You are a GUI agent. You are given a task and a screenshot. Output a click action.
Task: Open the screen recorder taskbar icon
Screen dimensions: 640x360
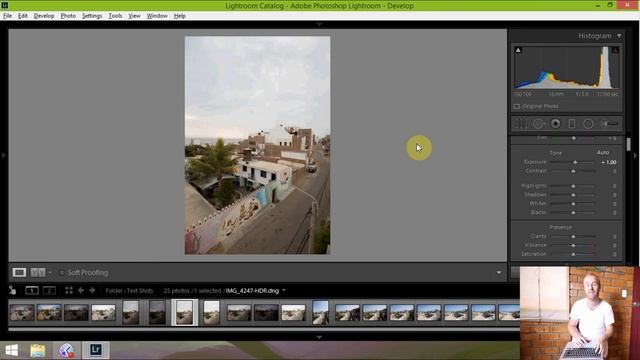pos(67,350)
